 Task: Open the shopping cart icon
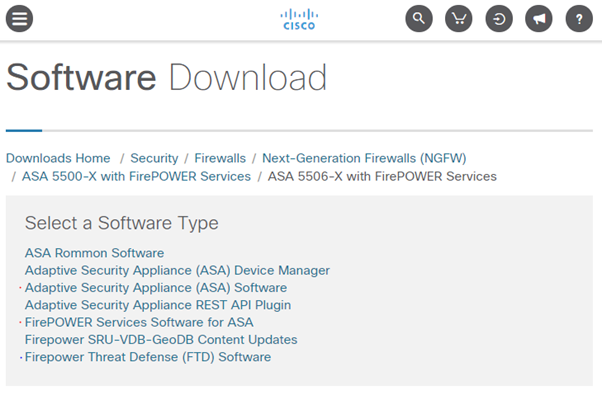(458, 19)
